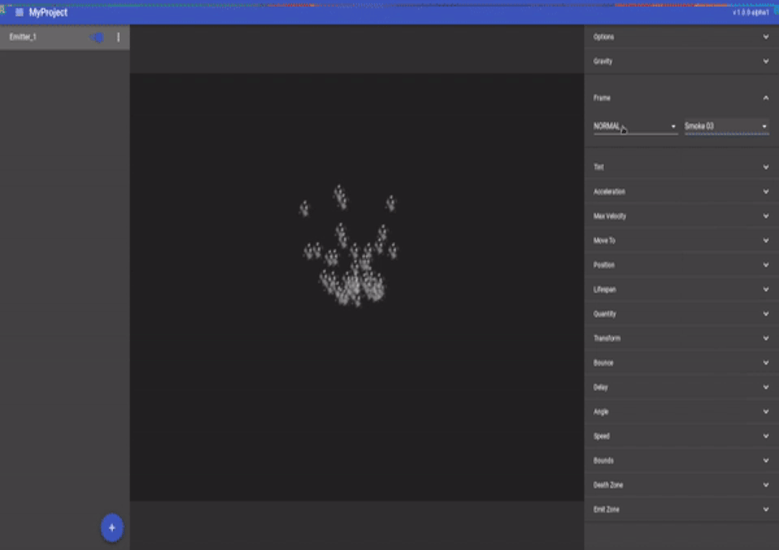
Task: Open the NORMAL blend mode dropdown
Action: point(634,127)
